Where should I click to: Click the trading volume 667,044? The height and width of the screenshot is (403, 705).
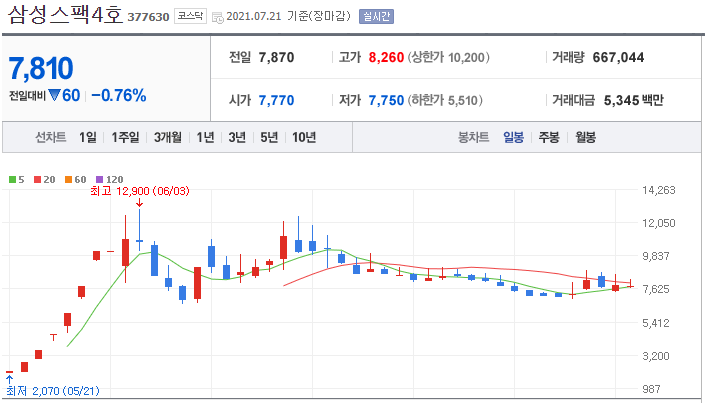[x=618, y=58]
